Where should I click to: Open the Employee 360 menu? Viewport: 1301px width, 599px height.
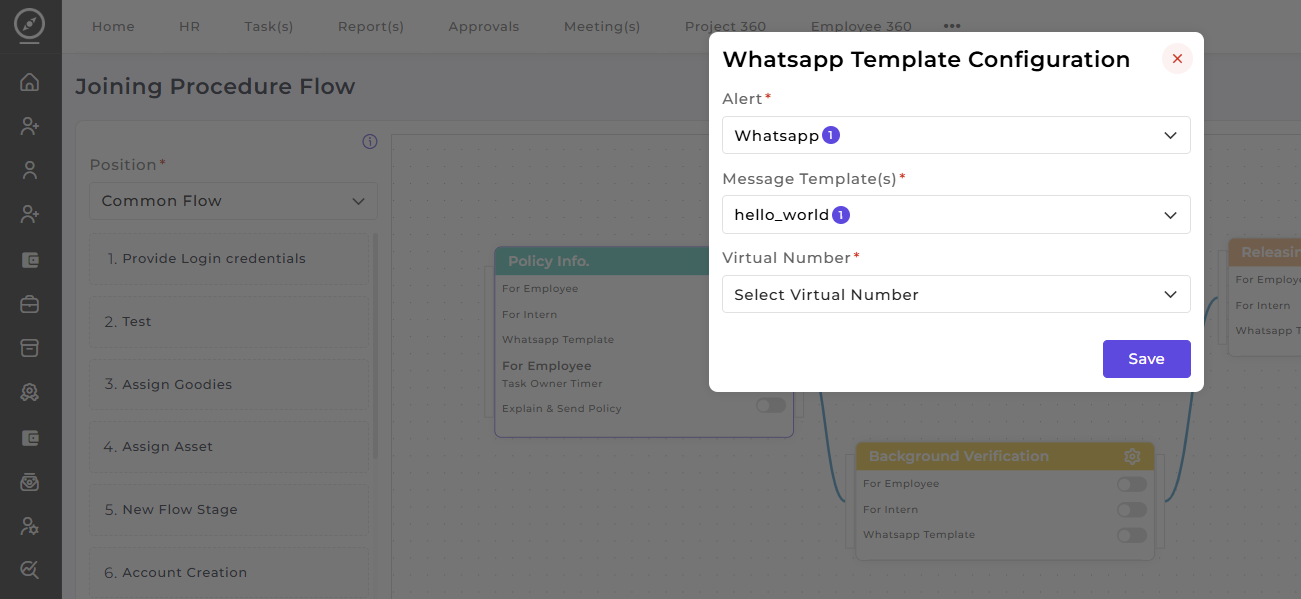[x=861, y=27]
